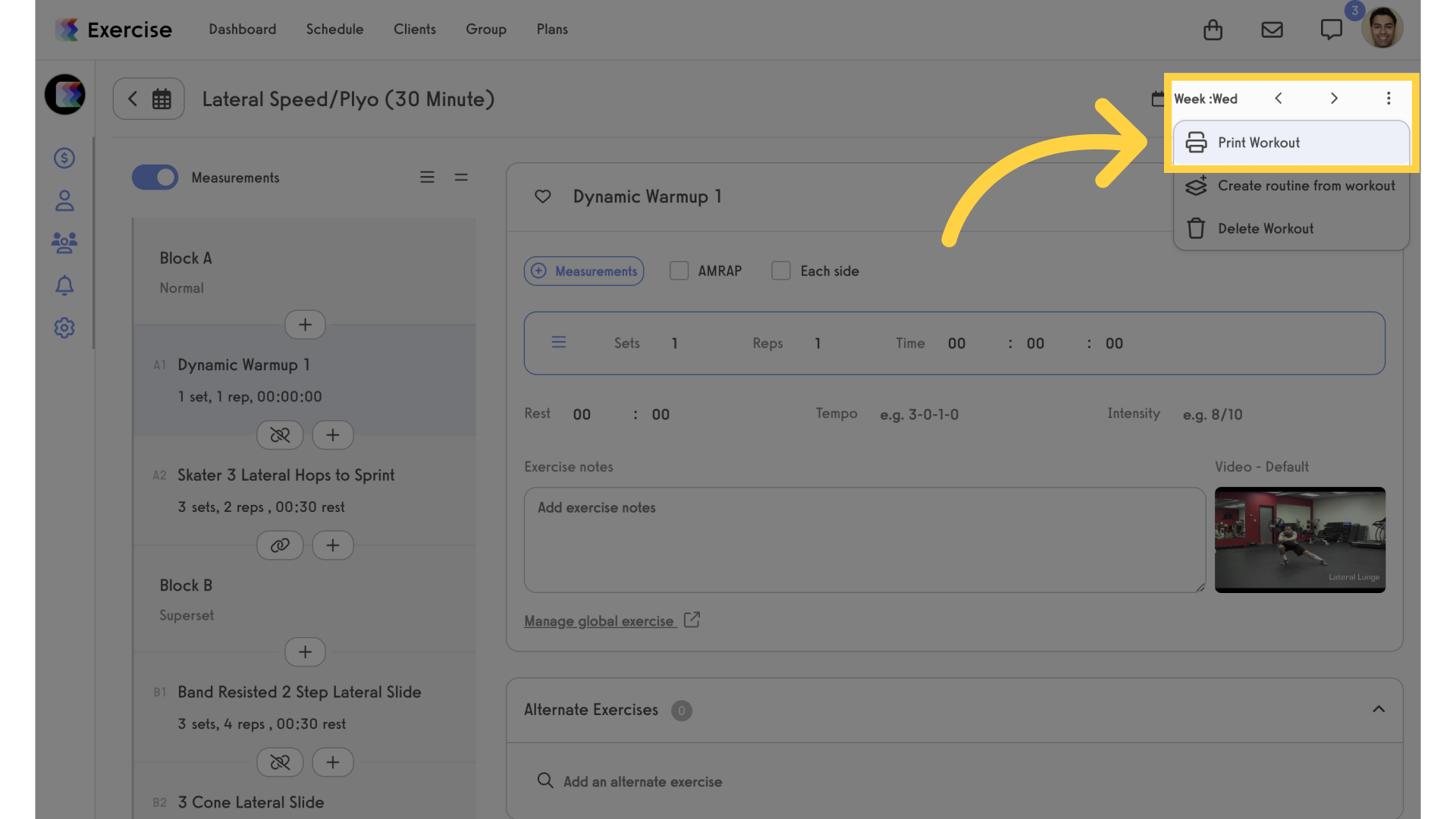The width and height of the screenshot is (1456, 819).
Task: Open the chat messages icon
Action: click(x=1331, y=30)
